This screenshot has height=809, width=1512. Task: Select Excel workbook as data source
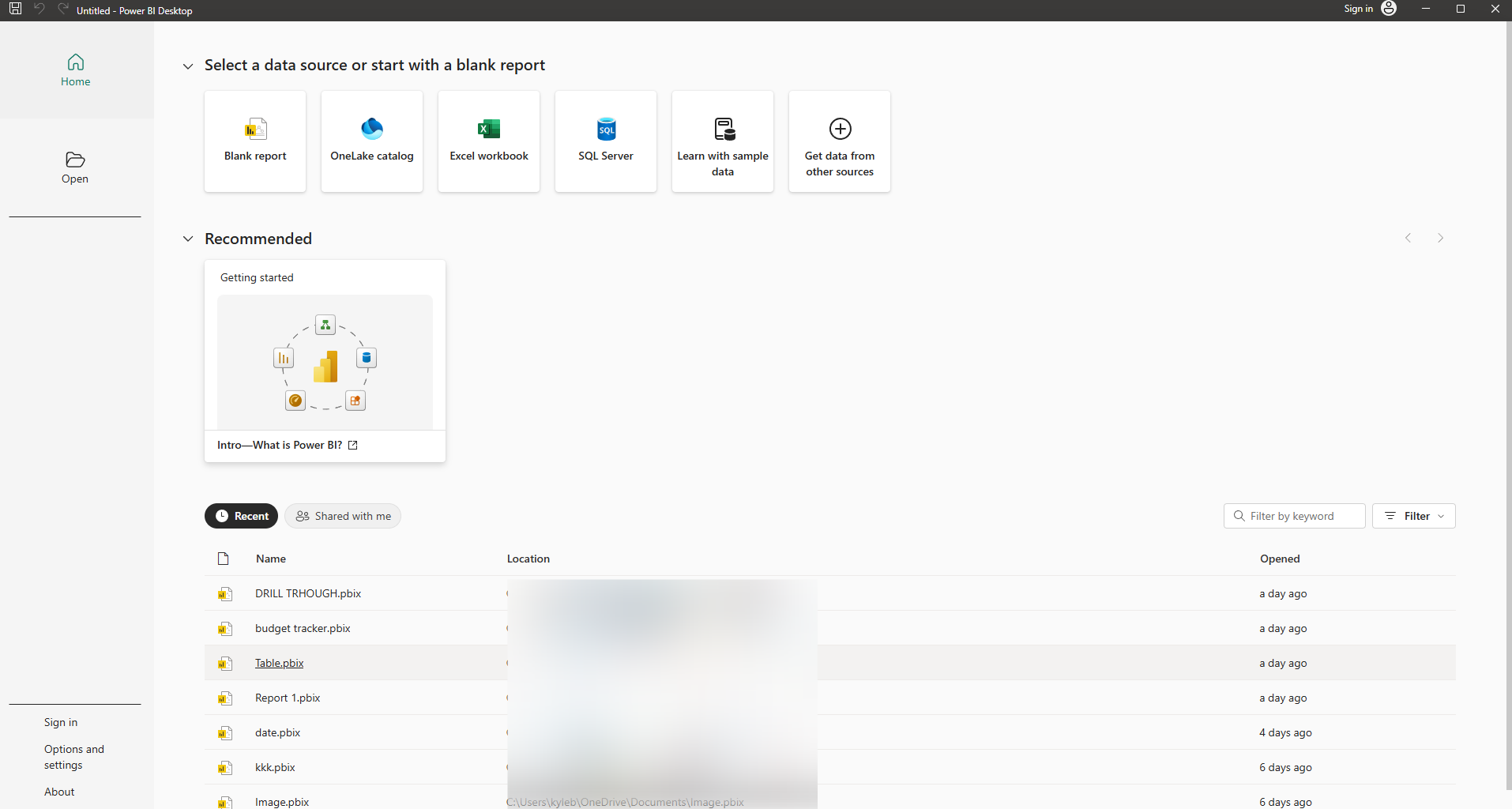coord(489,141)
